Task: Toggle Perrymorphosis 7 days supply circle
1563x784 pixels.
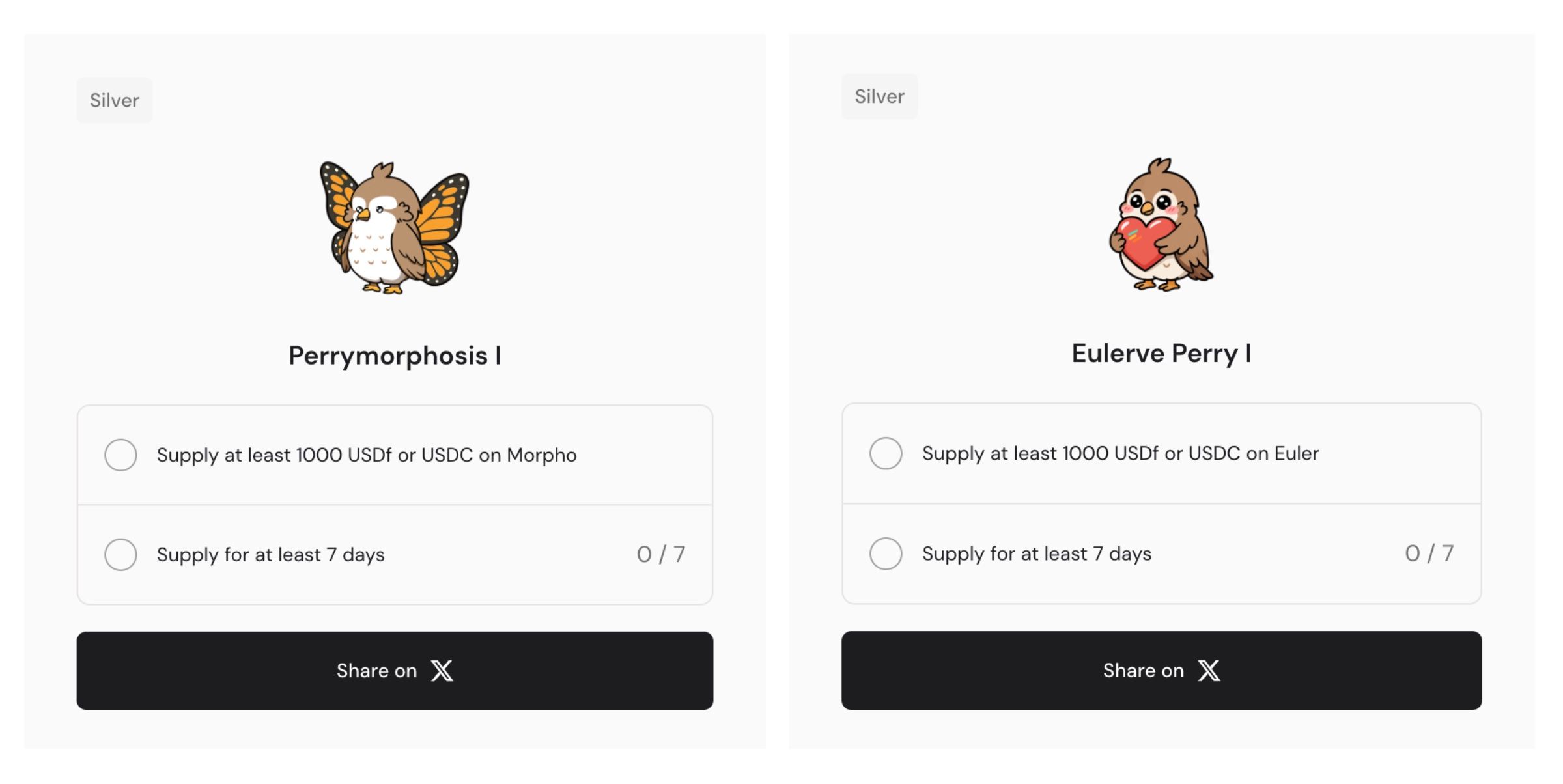Action: point(120,554)
